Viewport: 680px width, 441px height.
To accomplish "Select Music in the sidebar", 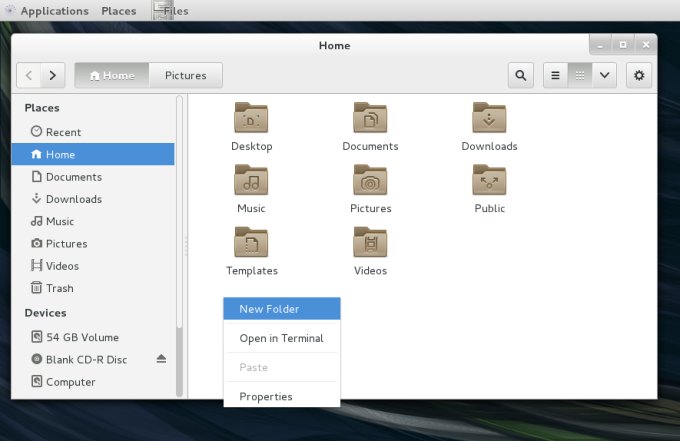I will 93,221.
